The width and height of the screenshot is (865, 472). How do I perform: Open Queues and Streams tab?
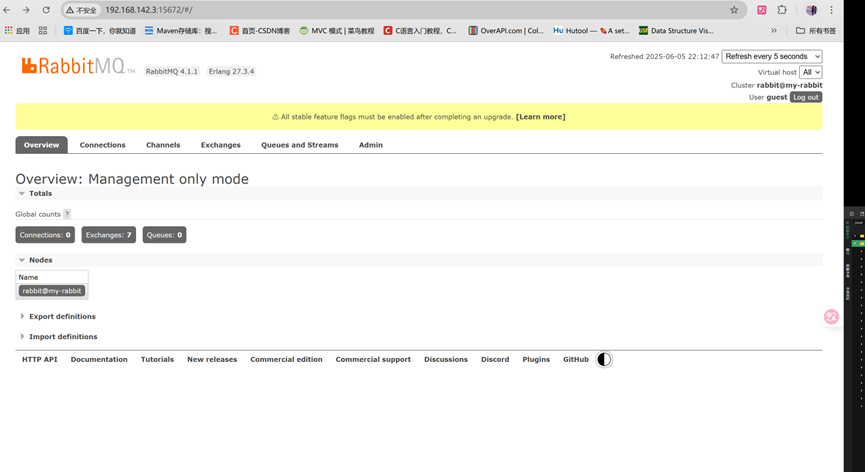[300, 145]
